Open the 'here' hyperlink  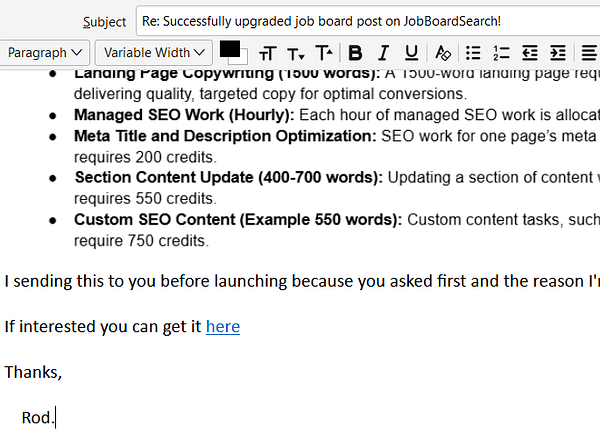point(222,326)
